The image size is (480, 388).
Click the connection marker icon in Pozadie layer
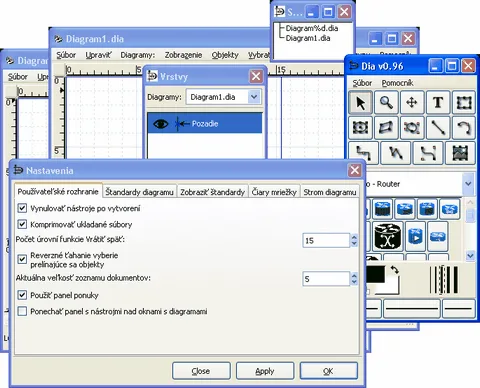click(182, 124)
